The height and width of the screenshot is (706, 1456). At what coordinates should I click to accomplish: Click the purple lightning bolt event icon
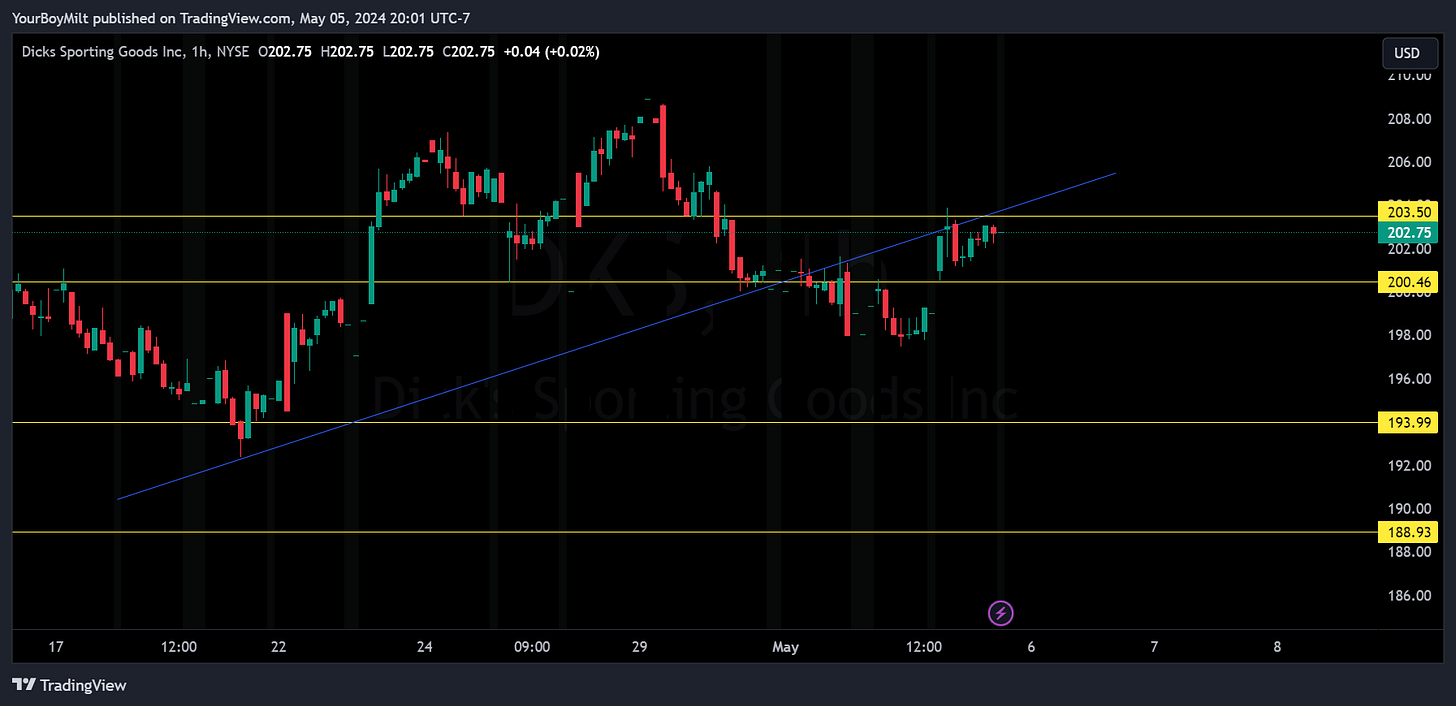[1001, 613]
